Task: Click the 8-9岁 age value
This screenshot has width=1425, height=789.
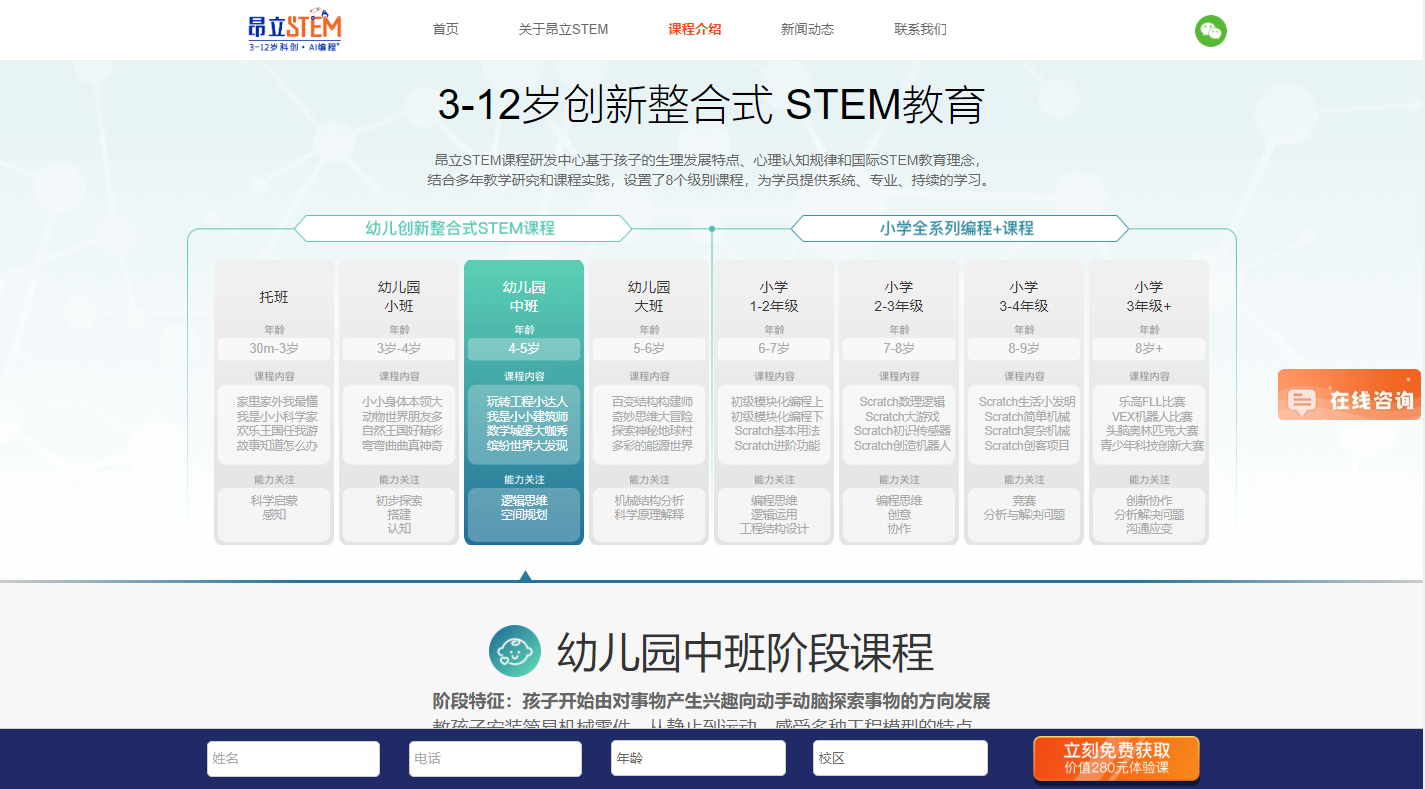Action: point(1024,349)
